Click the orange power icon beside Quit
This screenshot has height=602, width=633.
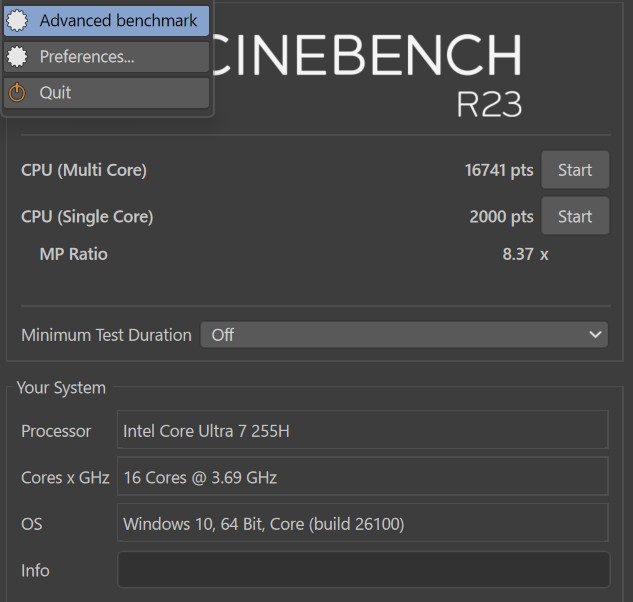pyautogui.click(x=17, y=92)
